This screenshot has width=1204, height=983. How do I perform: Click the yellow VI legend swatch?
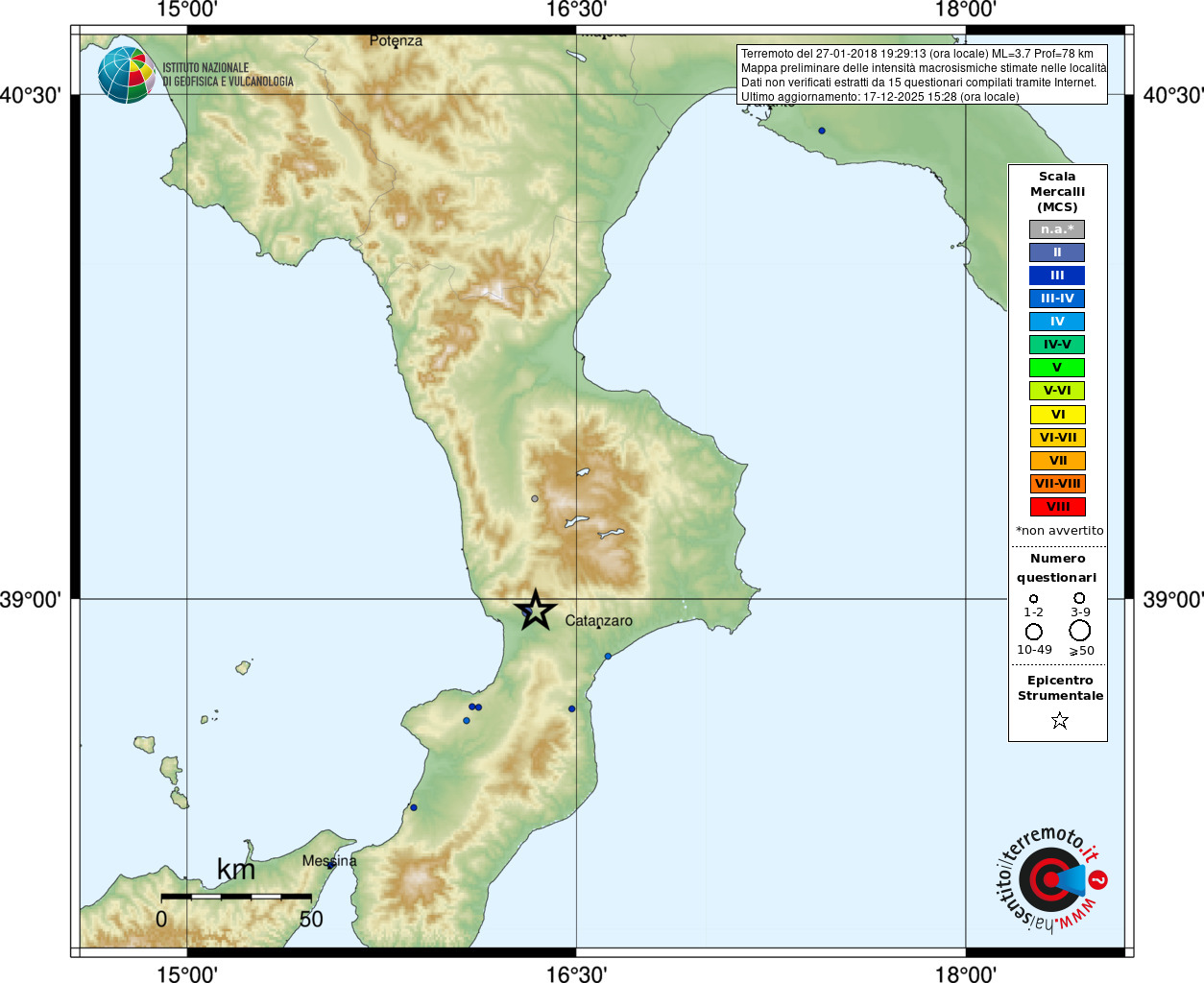coord(1057,415)
